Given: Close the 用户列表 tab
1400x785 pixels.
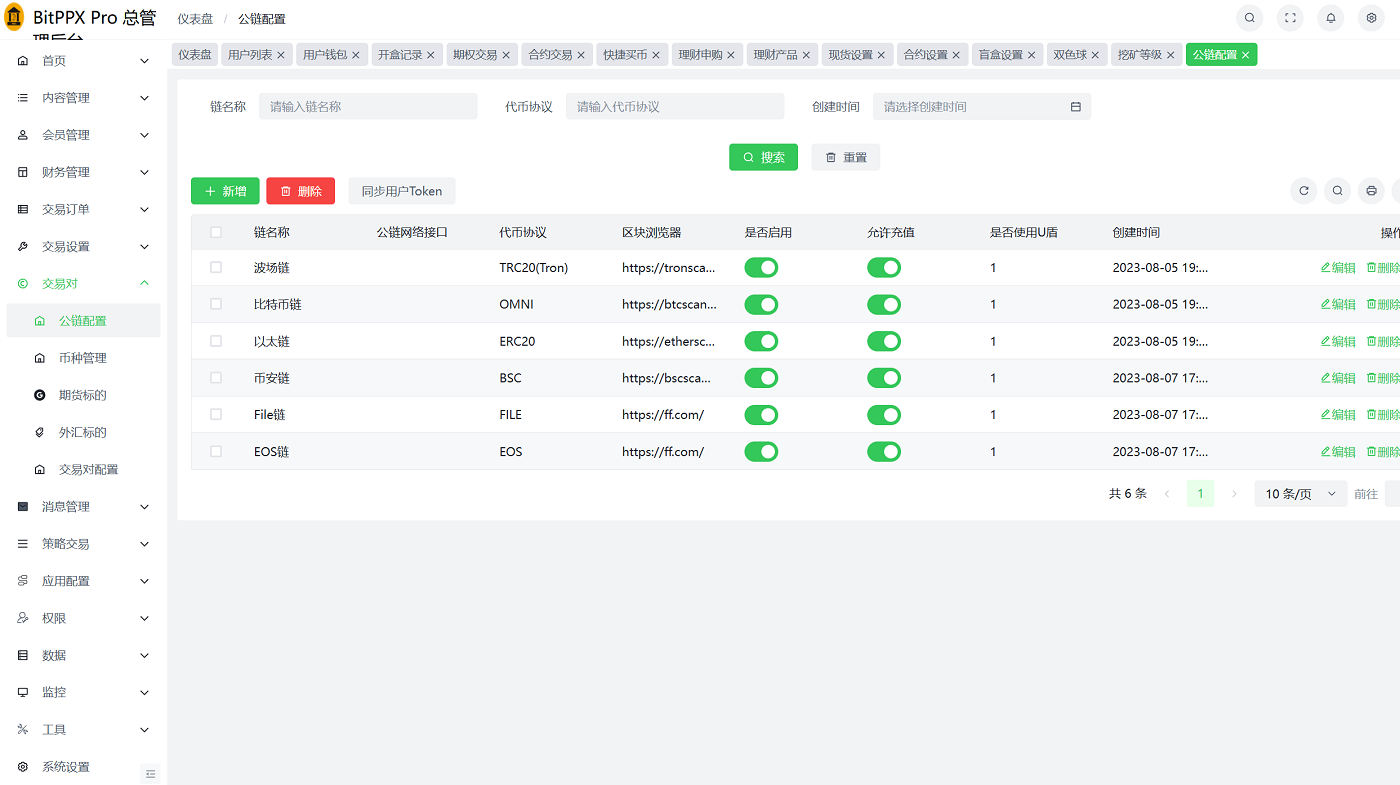Looking at the screenshot, I should point(281,55).
